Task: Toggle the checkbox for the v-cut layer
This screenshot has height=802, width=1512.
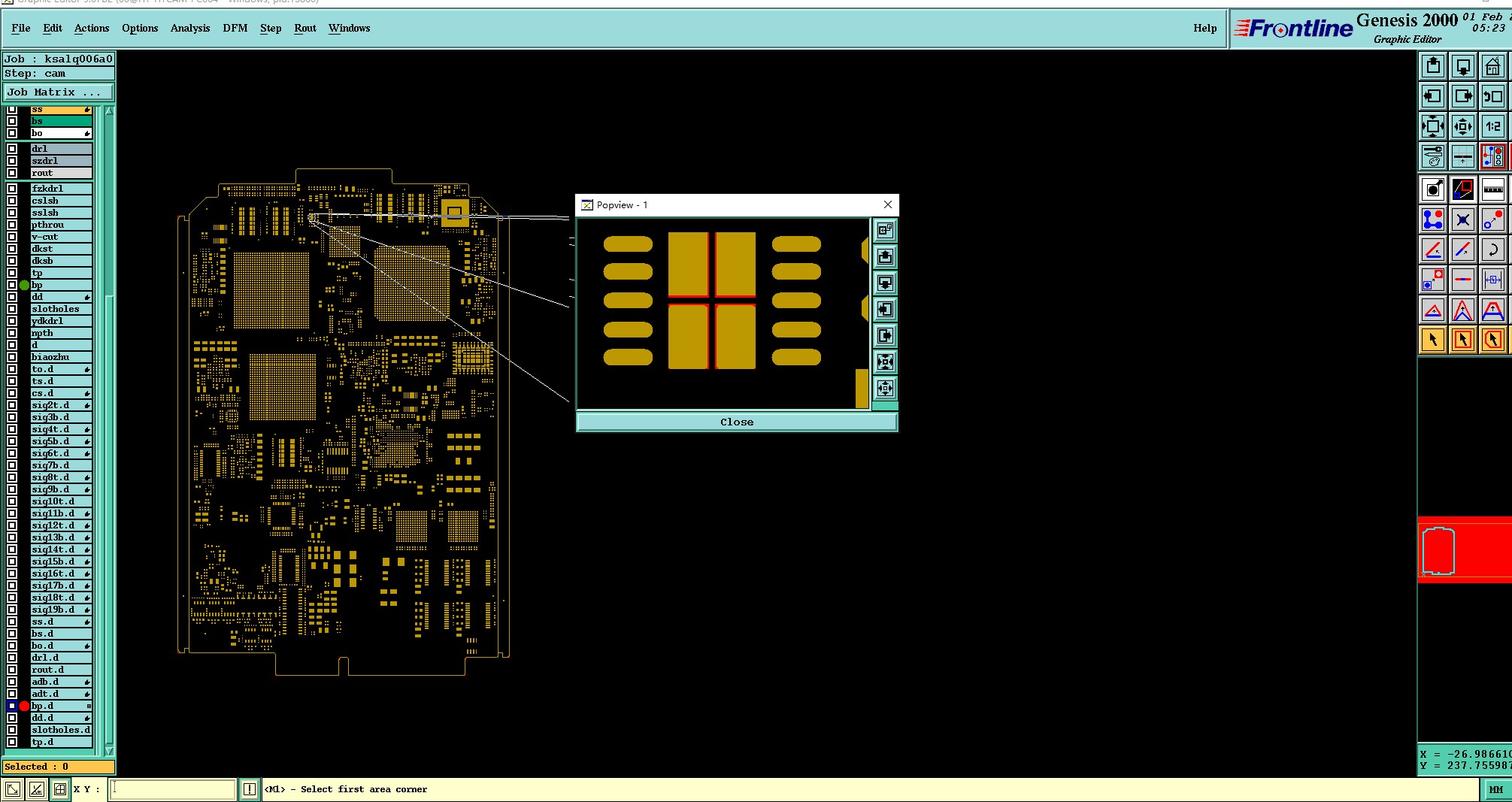Action: pyautogui.click(x=12, y=237)
